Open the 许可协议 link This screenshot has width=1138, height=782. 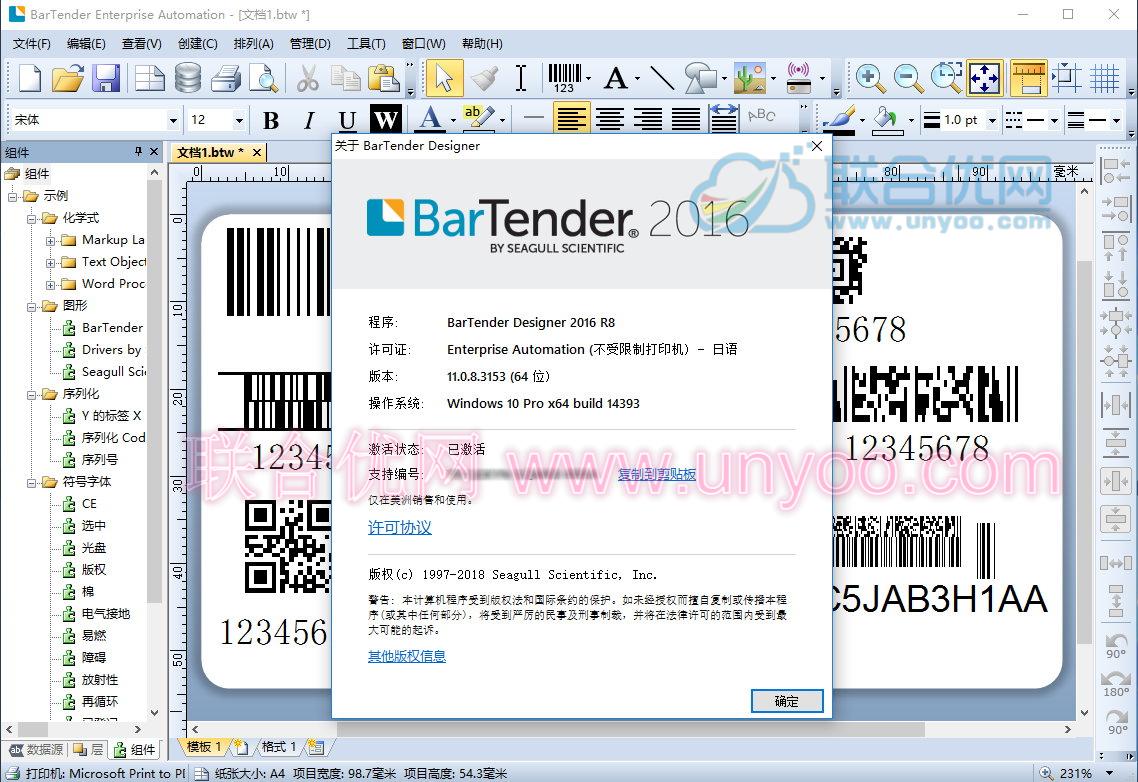coord(400,528)
